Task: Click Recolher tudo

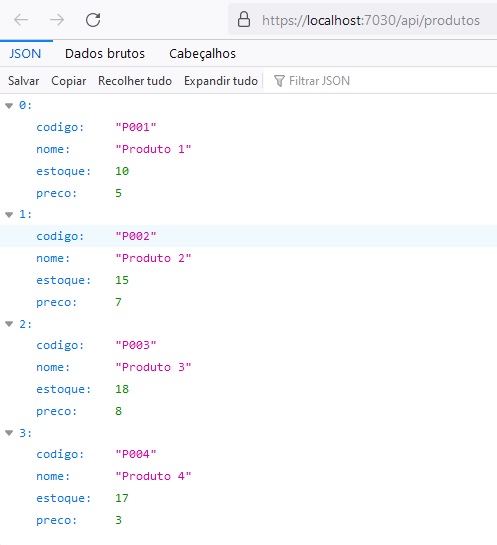Action: click(135, 81)
